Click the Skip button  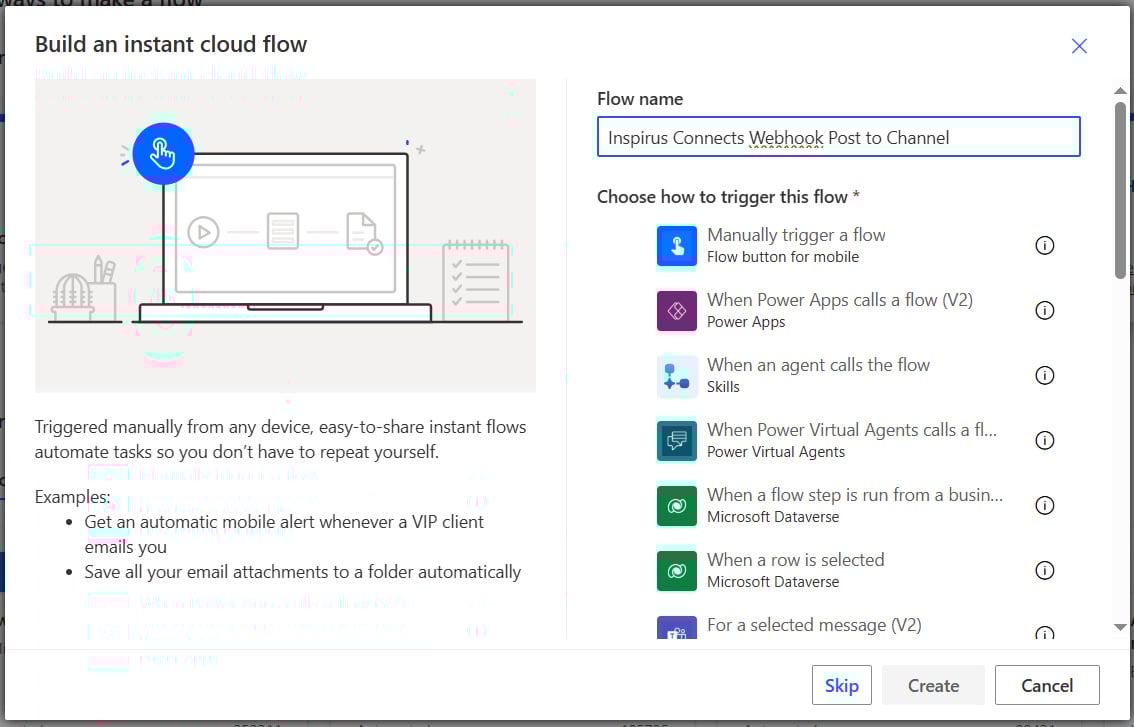click(842, 685)
